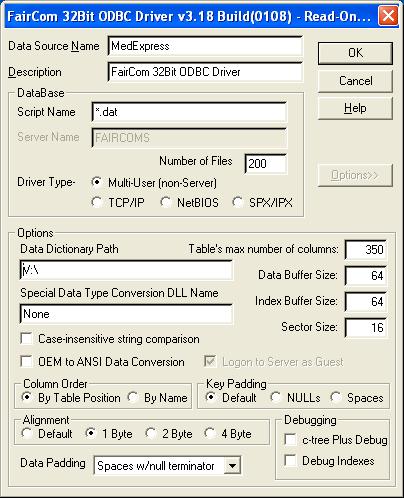Open the Data Padding dropdown arrow
This screenshot has width=404, height=498.
click(x=232, y=466)
